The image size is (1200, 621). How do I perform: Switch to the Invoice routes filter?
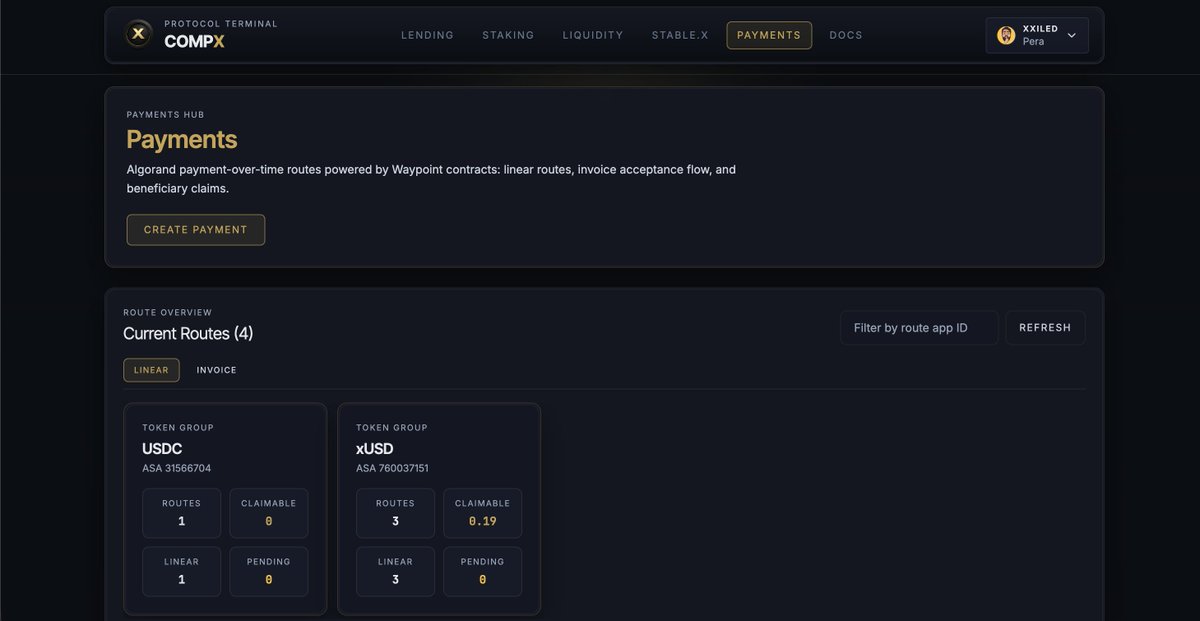(x=216, y=370)
